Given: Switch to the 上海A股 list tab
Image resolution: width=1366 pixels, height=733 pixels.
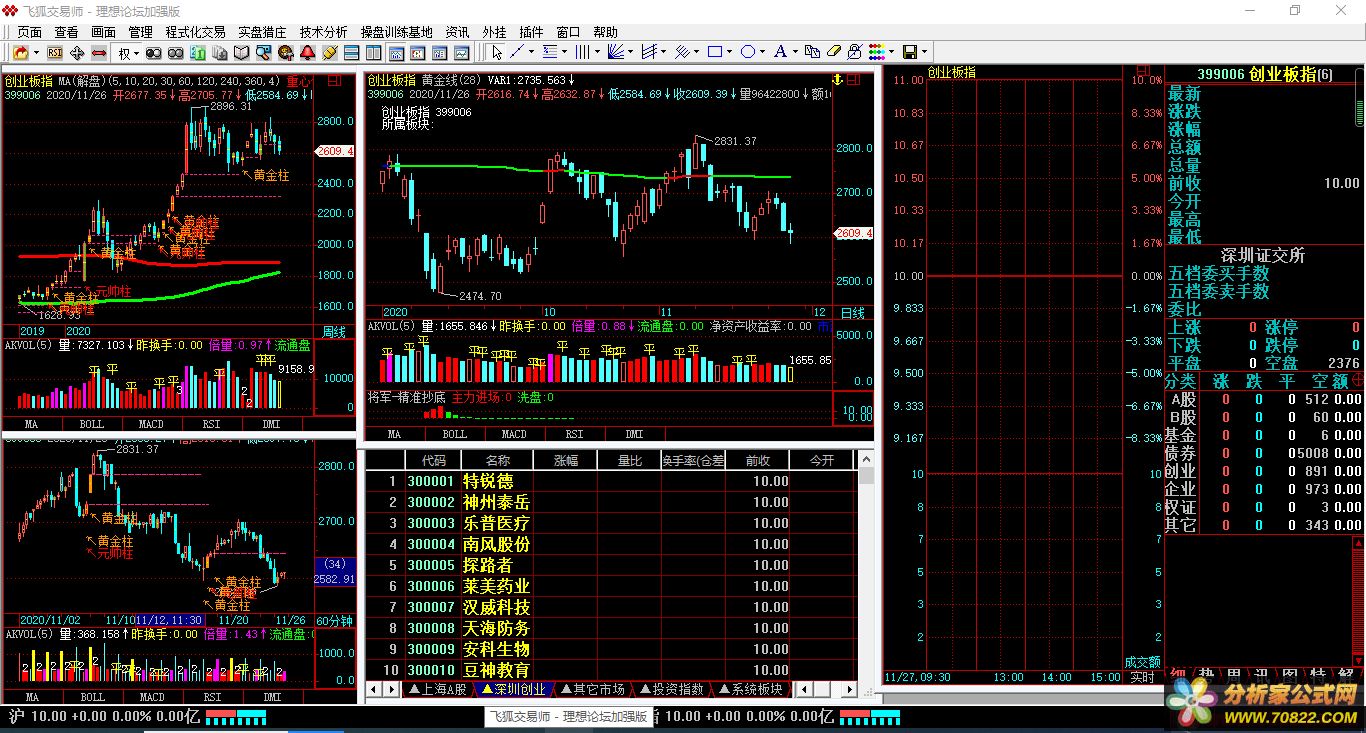Looking at the screenshot, I should pos(437,689).
